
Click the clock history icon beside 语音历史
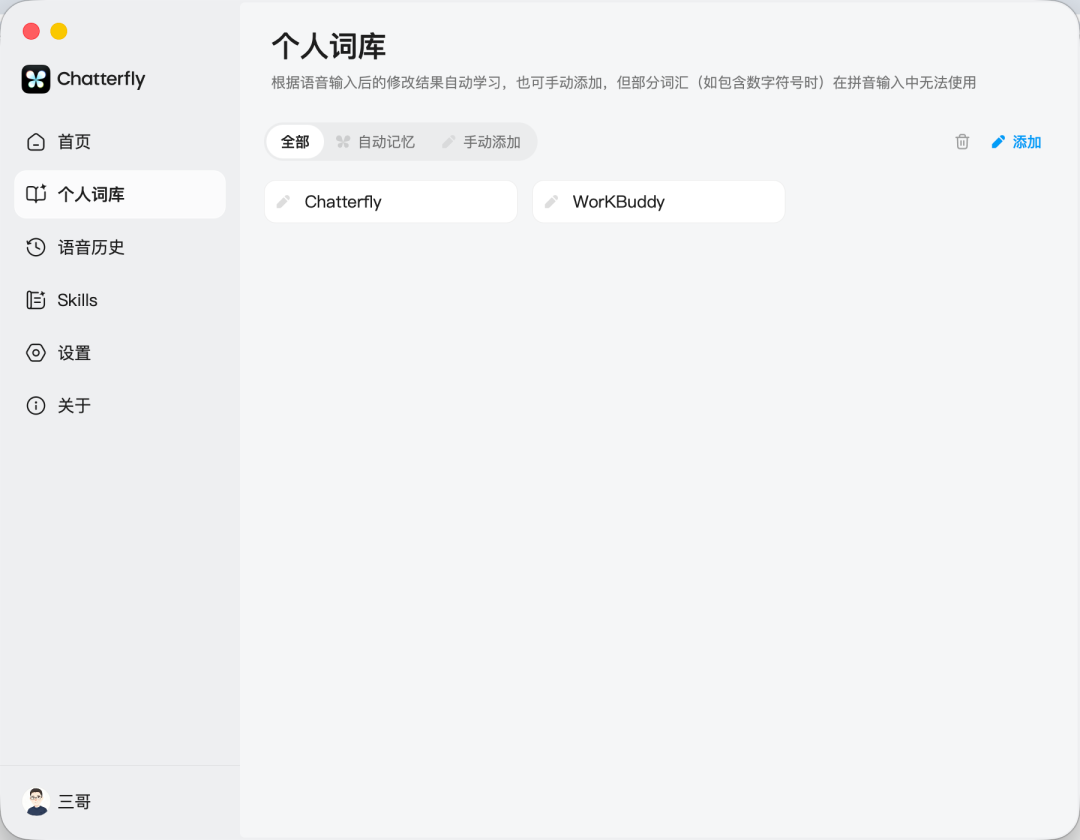click(36, 247)
